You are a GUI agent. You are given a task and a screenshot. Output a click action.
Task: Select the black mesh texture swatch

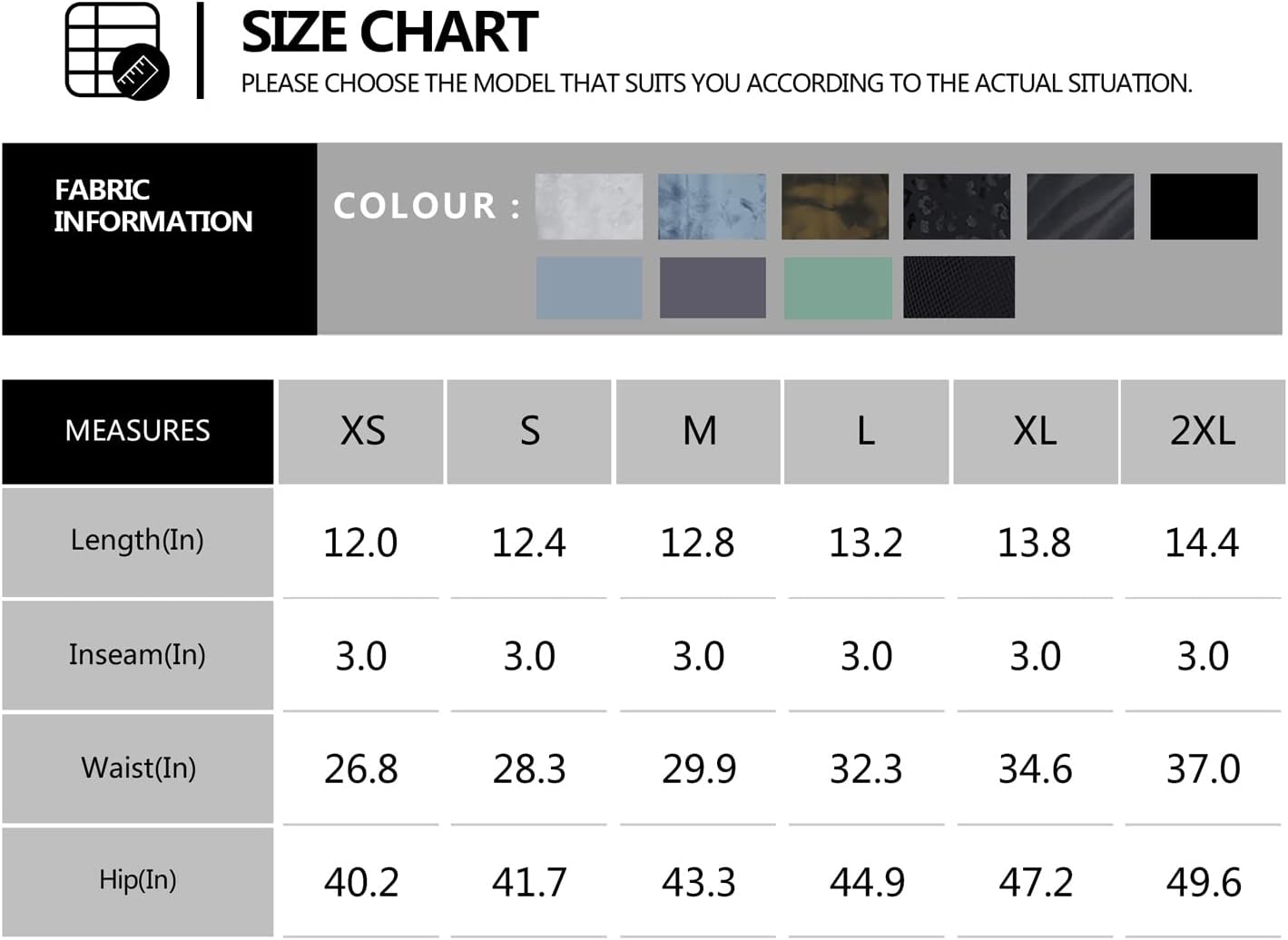959,288
